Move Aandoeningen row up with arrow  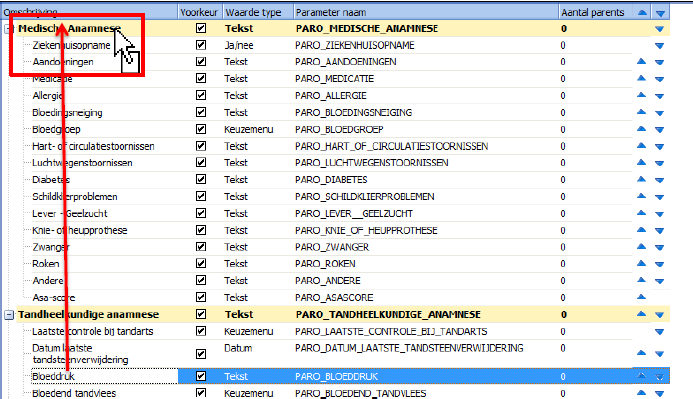641,61
